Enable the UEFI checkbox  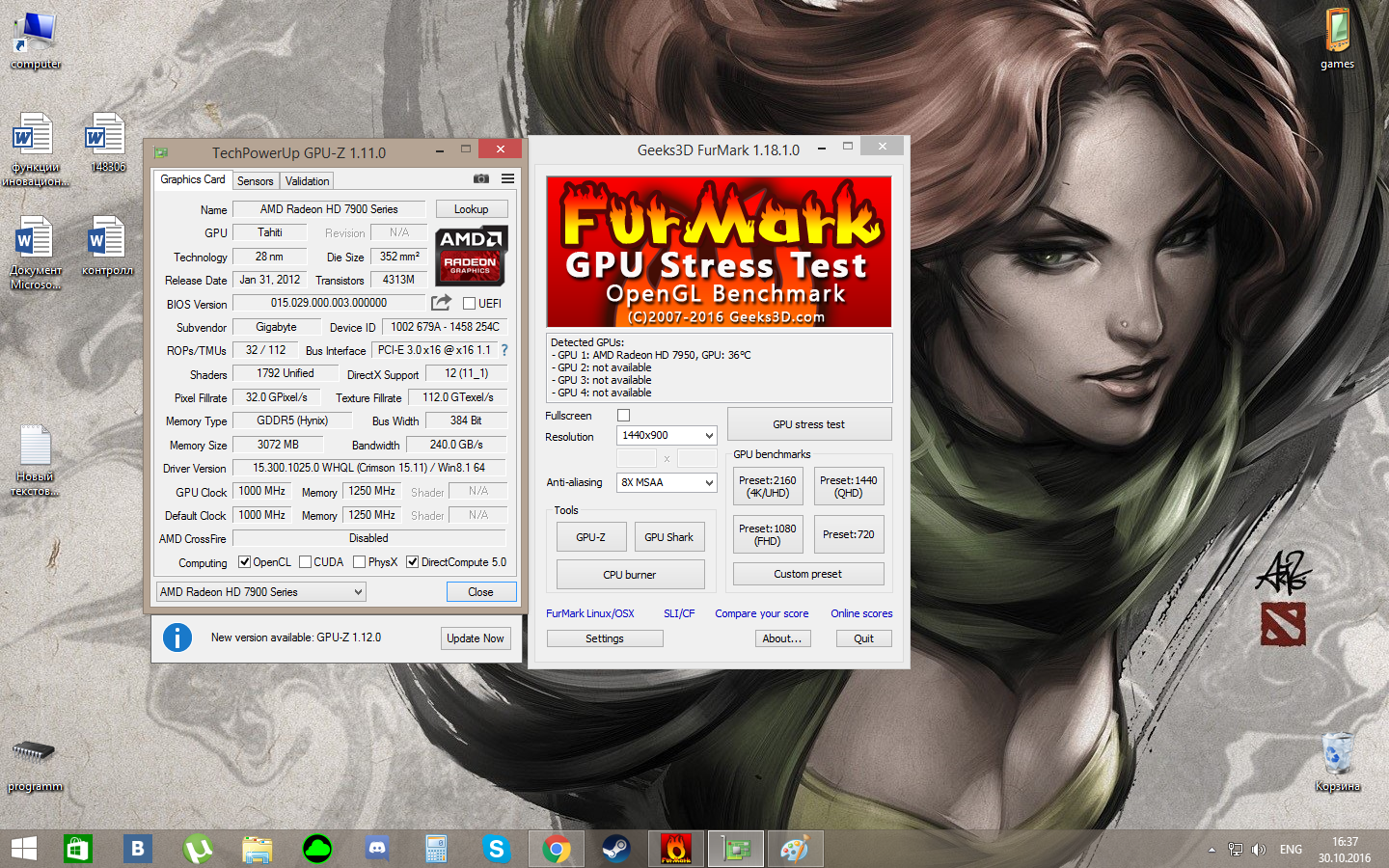470,304
